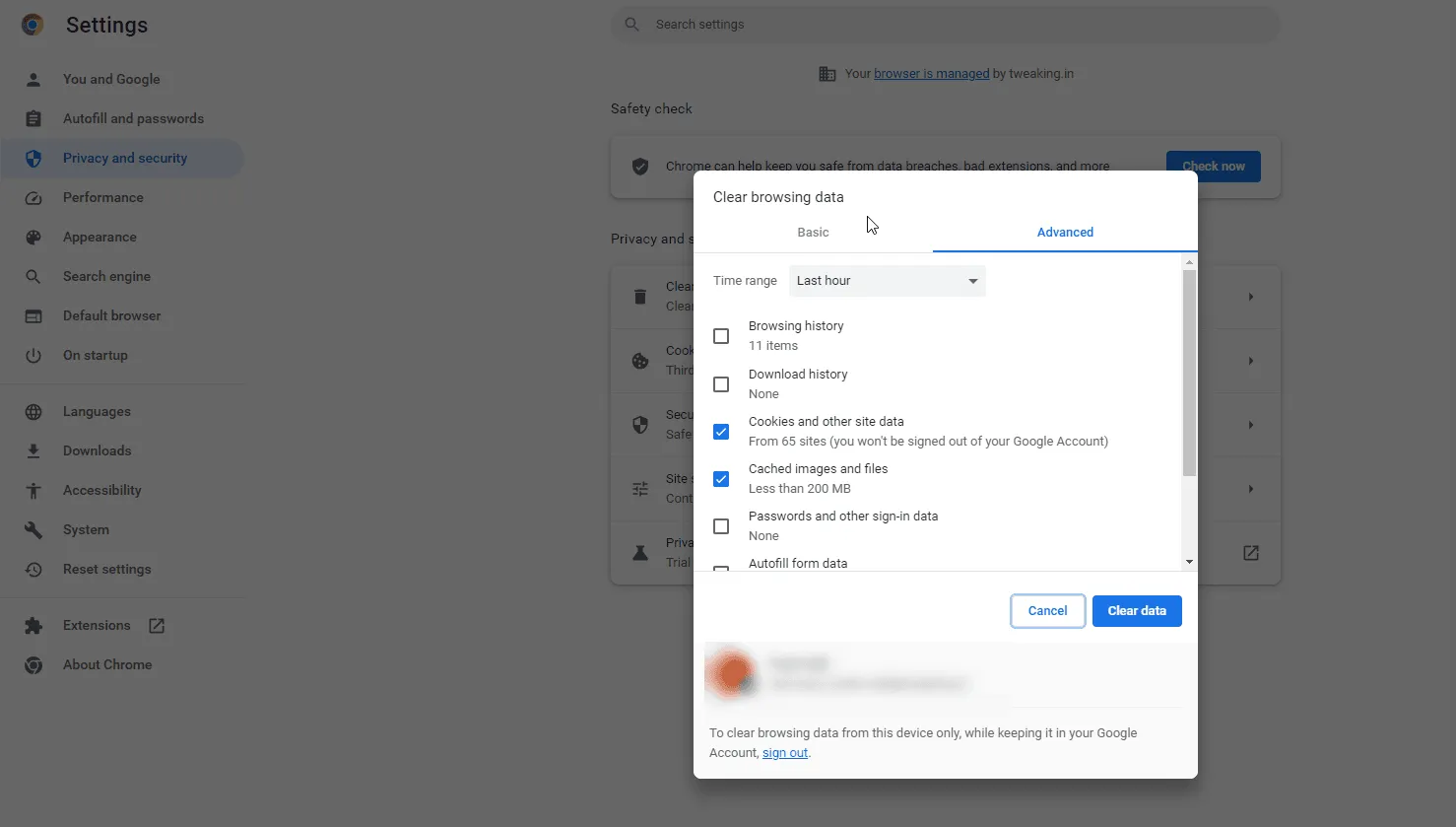Screen dimensions: 1456x827
Task: Click the globe icon for Languages
Action: (33, 411)
